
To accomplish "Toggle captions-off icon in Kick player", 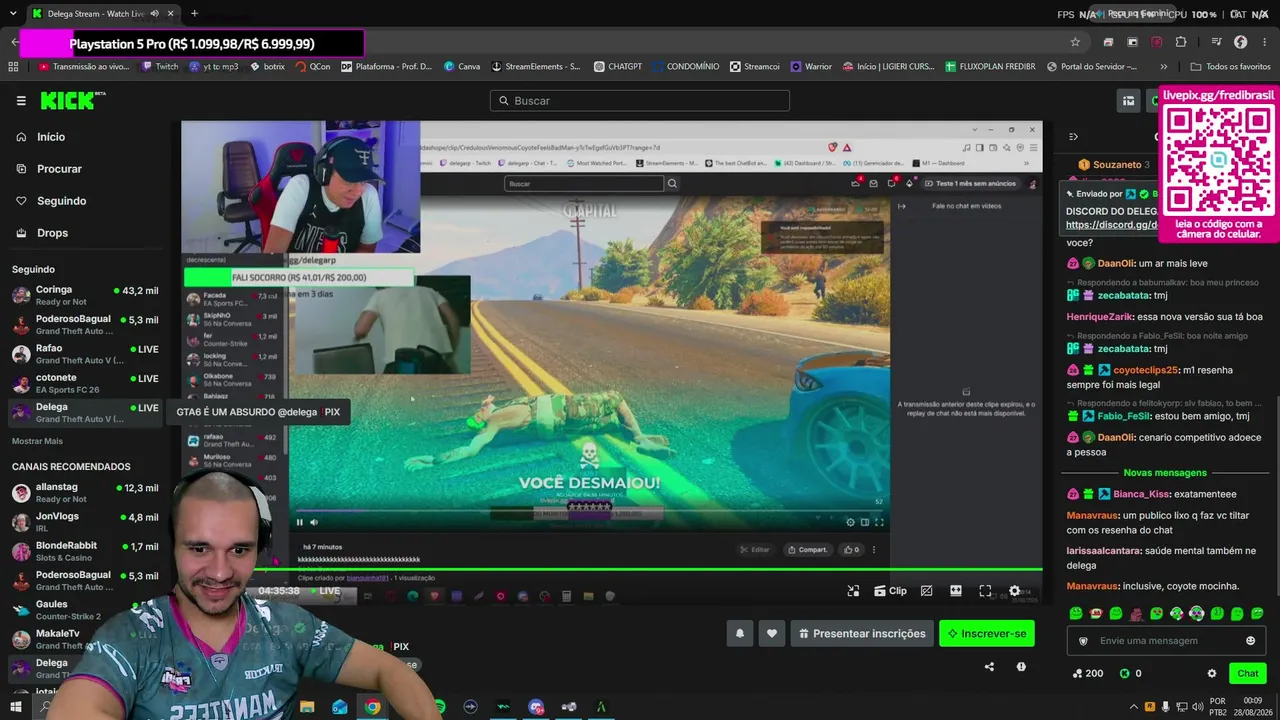I will pyautogui.click(x=926, y=591).
